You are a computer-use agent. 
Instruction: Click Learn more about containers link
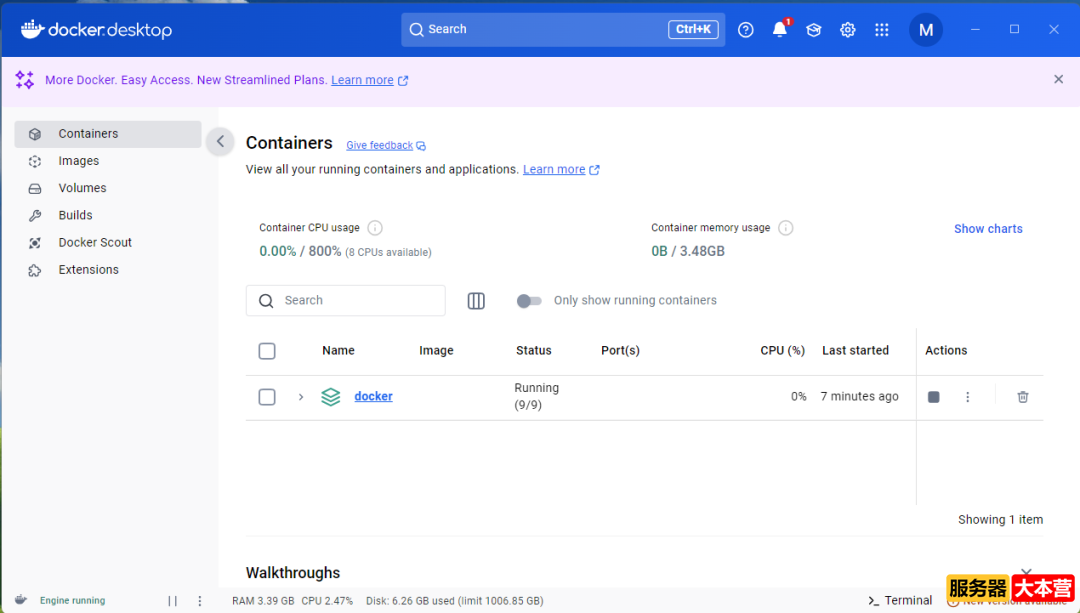point(554,169)
